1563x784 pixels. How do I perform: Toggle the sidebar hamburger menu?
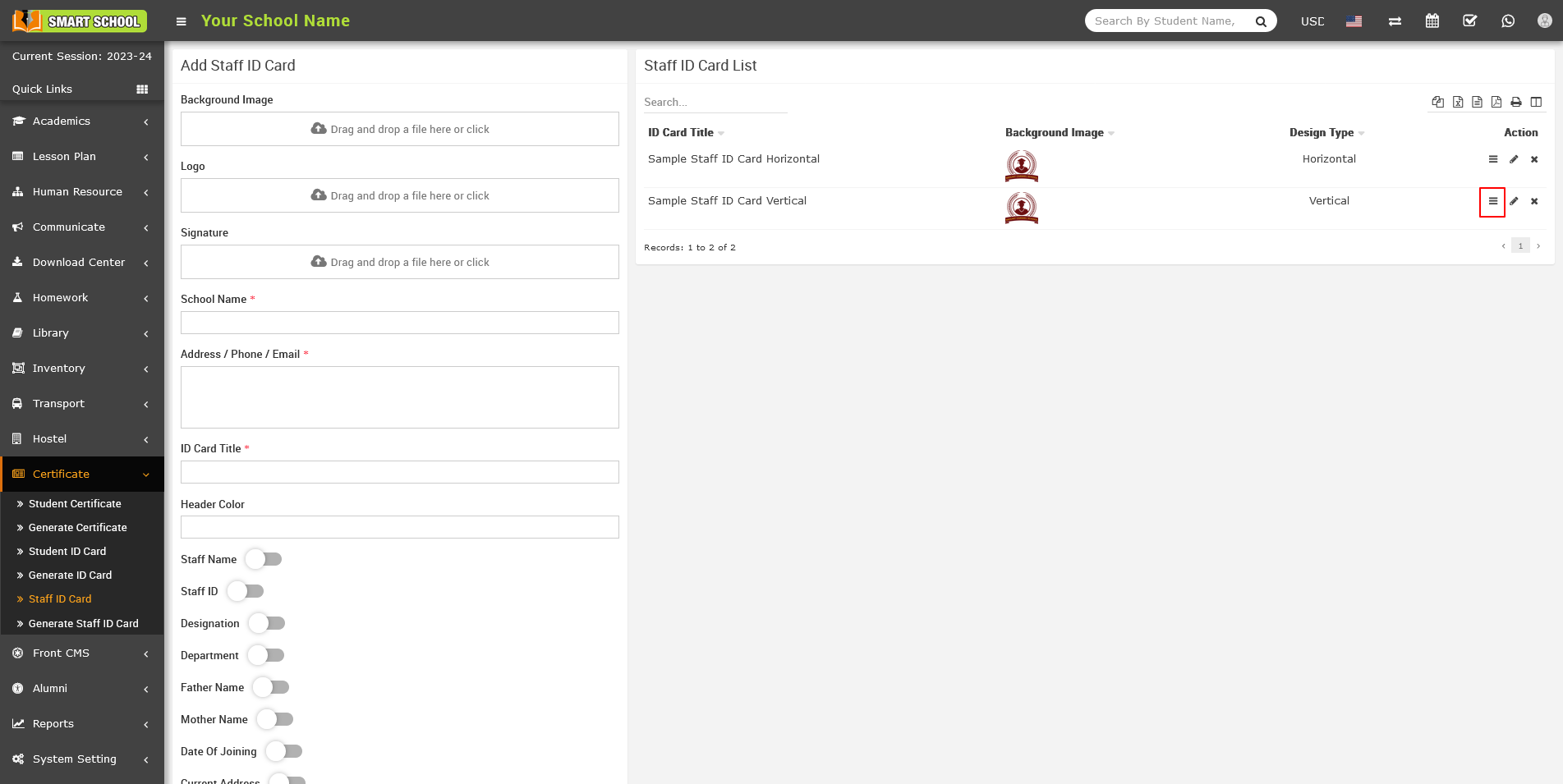(182, 21)
